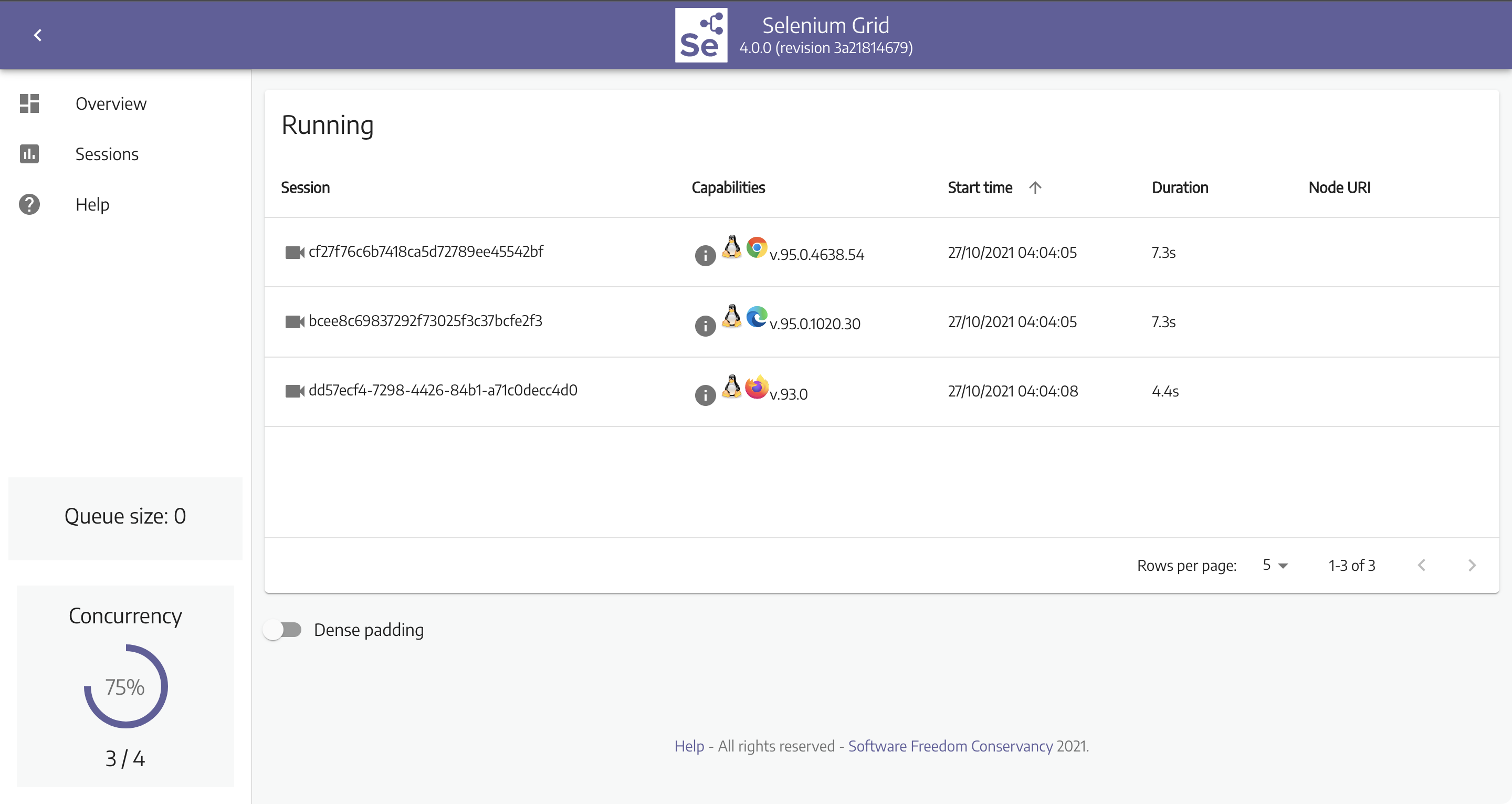Open the video for session bcee8c69837292f73025f3c37bcfe2f3

[294, 322]
